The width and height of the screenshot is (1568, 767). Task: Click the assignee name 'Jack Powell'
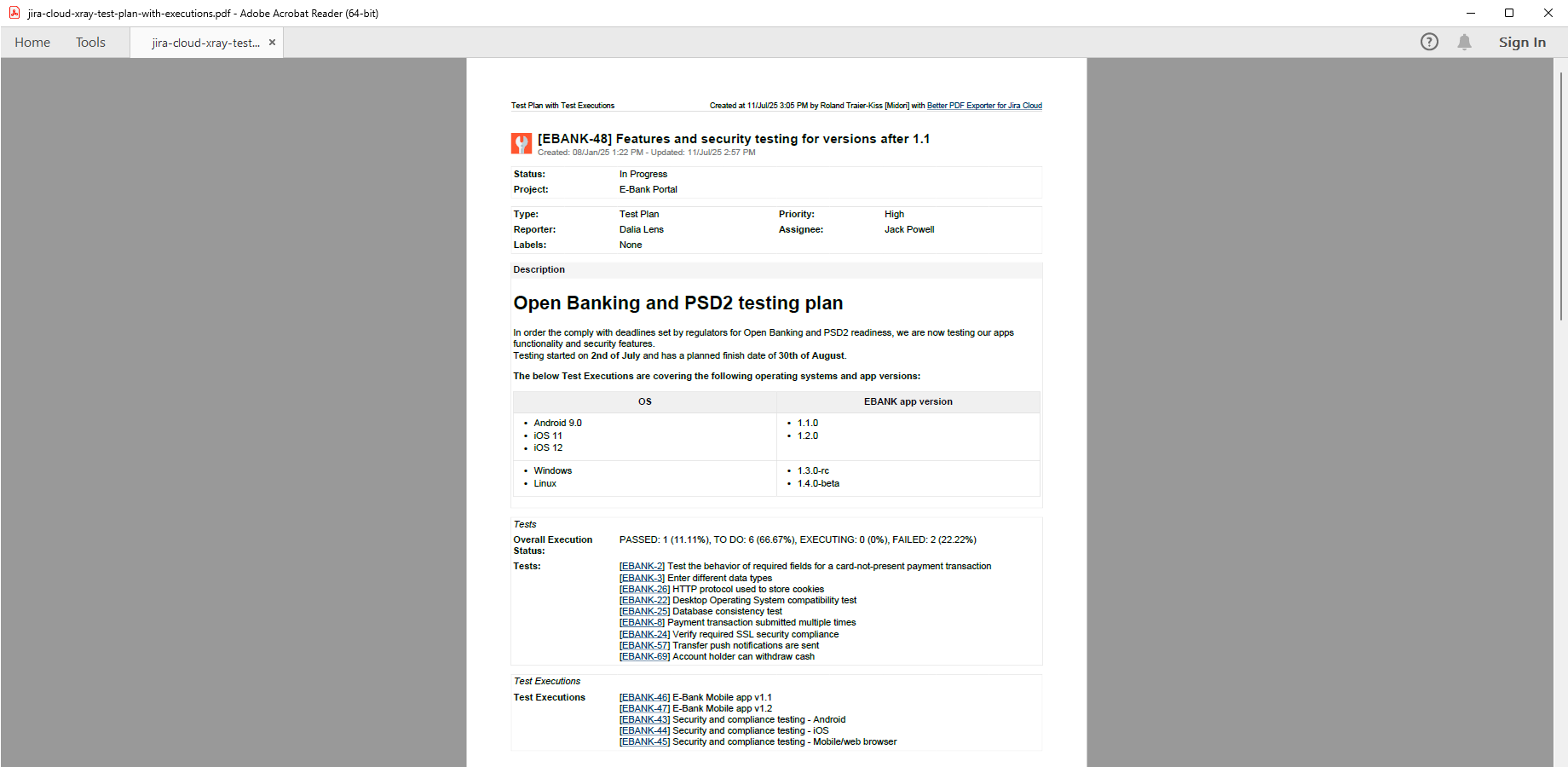(x=909, y=229)
